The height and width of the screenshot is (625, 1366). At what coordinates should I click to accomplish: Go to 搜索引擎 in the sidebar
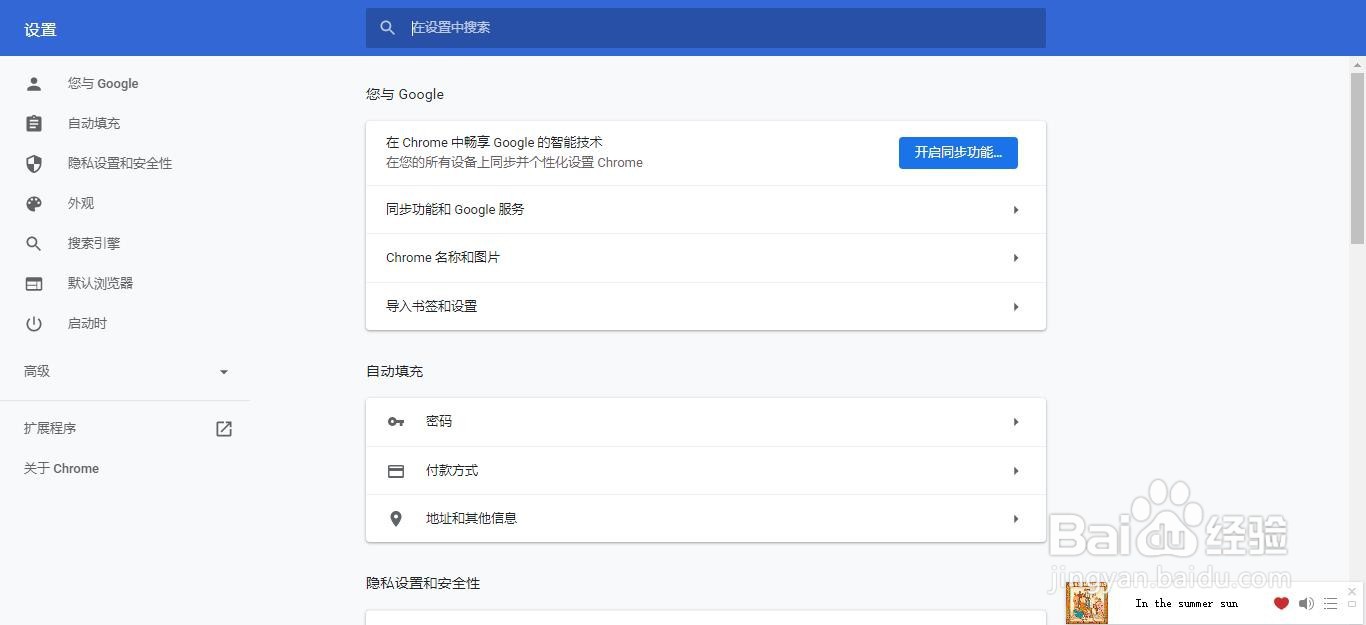coord(94,244)
